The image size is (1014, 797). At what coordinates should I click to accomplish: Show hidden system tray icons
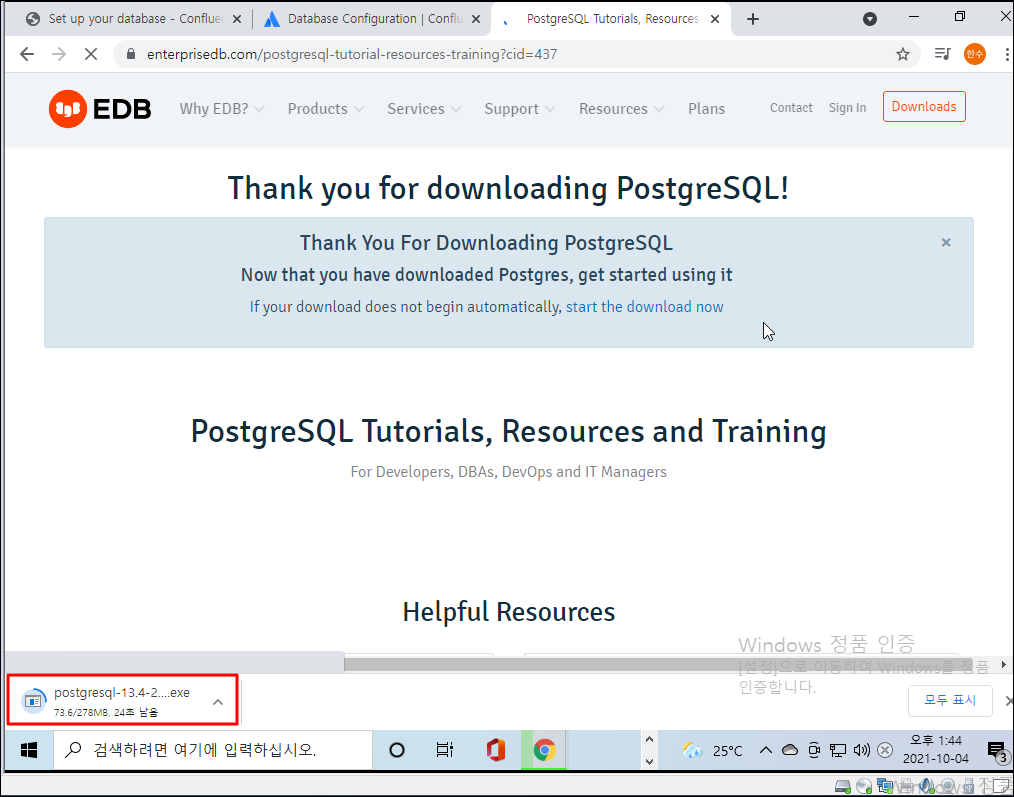(x=766, y=750)
